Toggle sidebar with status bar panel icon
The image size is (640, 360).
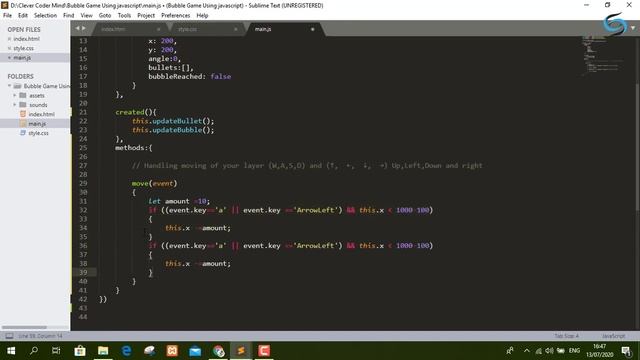click(x=9, y=336)
